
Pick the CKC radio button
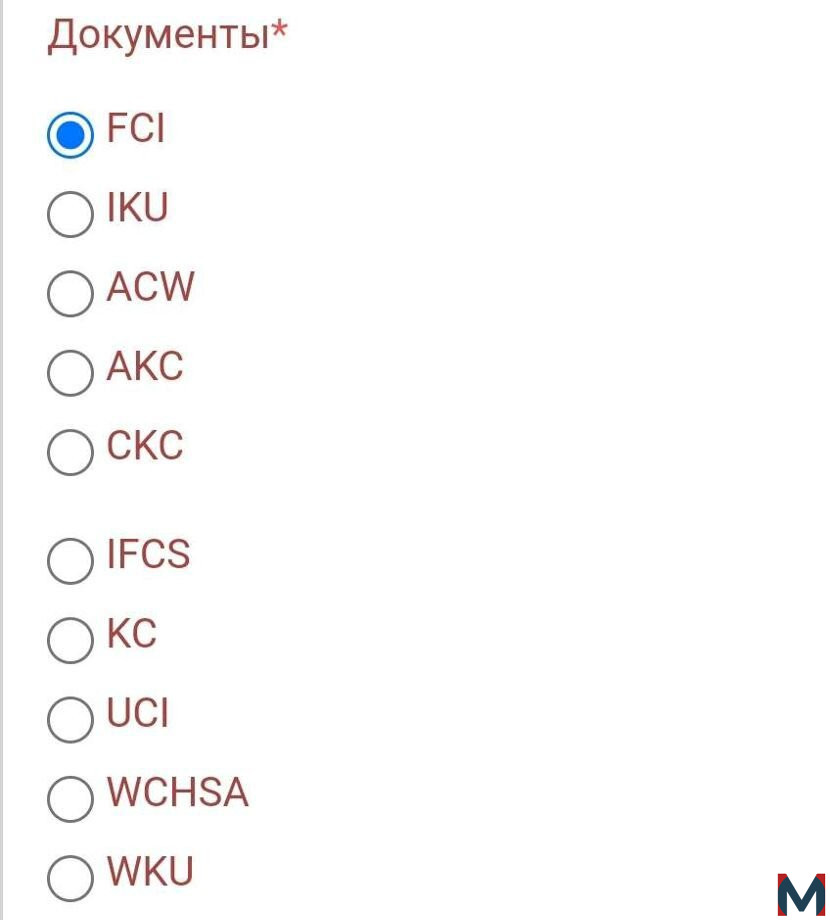(70, 452)
